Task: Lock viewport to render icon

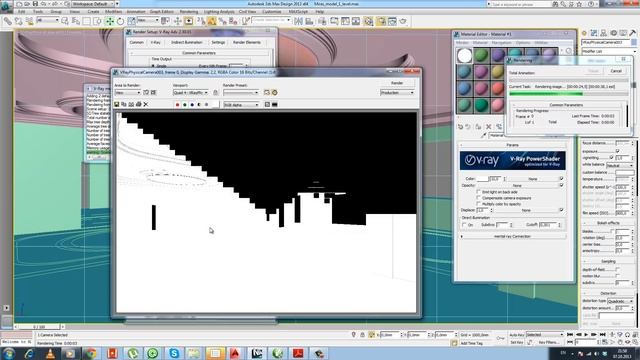Action: [x=216, y=93]
